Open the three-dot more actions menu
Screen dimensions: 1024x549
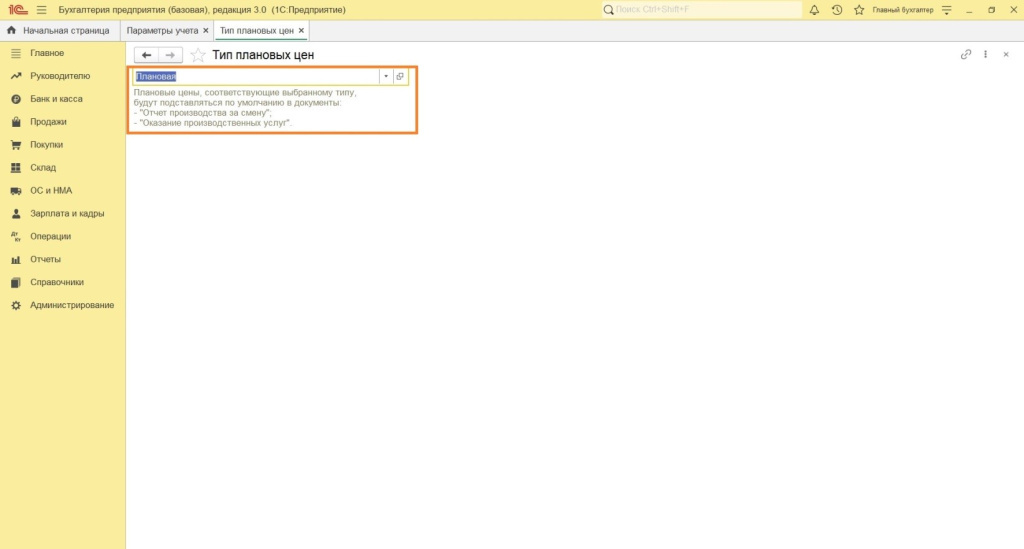click(x=986, y=55)
